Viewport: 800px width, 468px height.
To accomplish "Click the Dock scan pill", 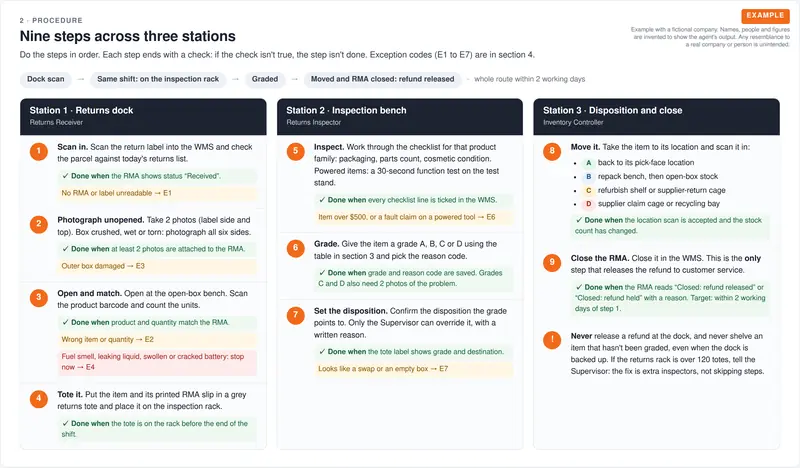I will tap(46, 79).
